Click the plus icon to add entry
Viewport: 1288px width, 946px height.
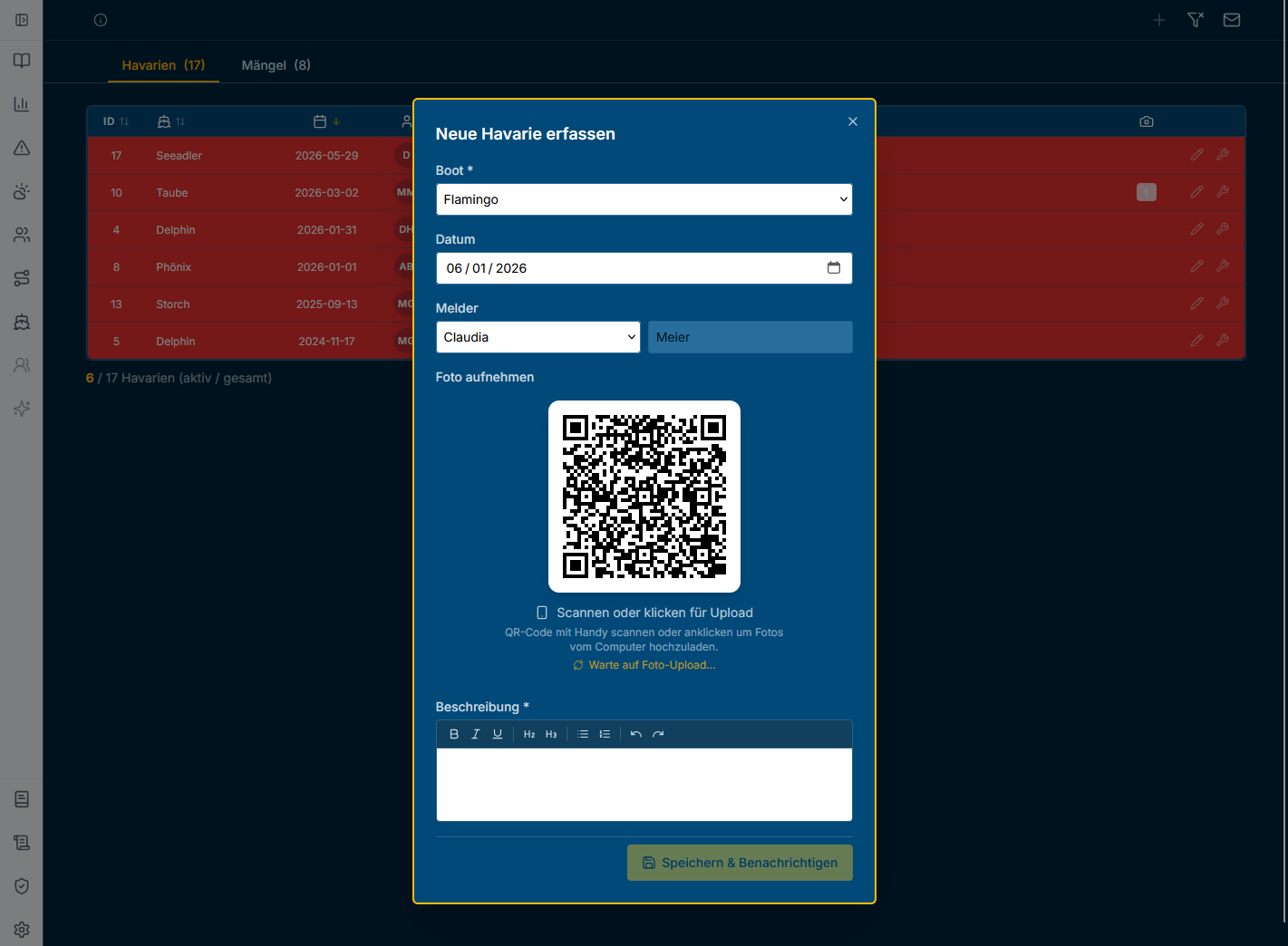tap(1158, 20)
